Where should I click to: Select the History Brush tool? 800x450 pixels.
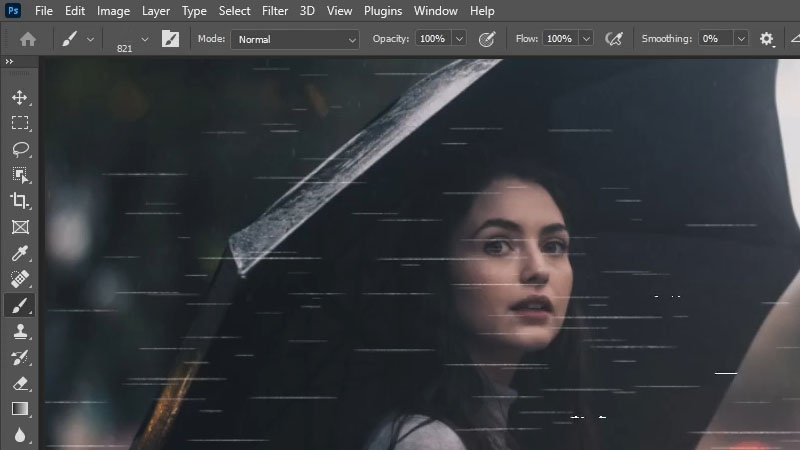click(20, 358)
